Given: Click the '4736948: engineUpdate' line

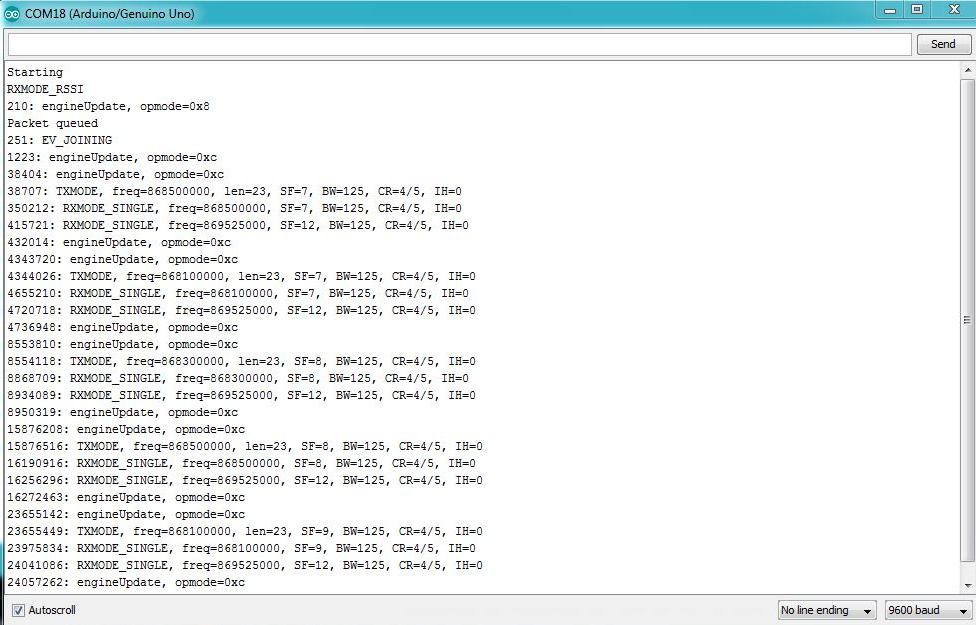Looking at the screenshot, I should pyautogui.click(x=123, y=327).
